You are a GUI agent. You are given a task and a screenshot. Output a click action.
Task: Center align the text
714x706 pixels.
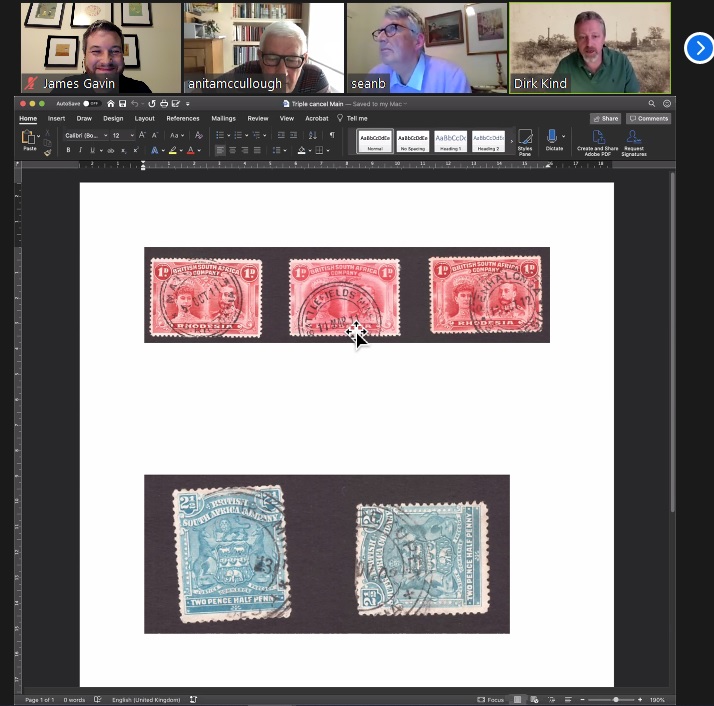click(232, 150)
